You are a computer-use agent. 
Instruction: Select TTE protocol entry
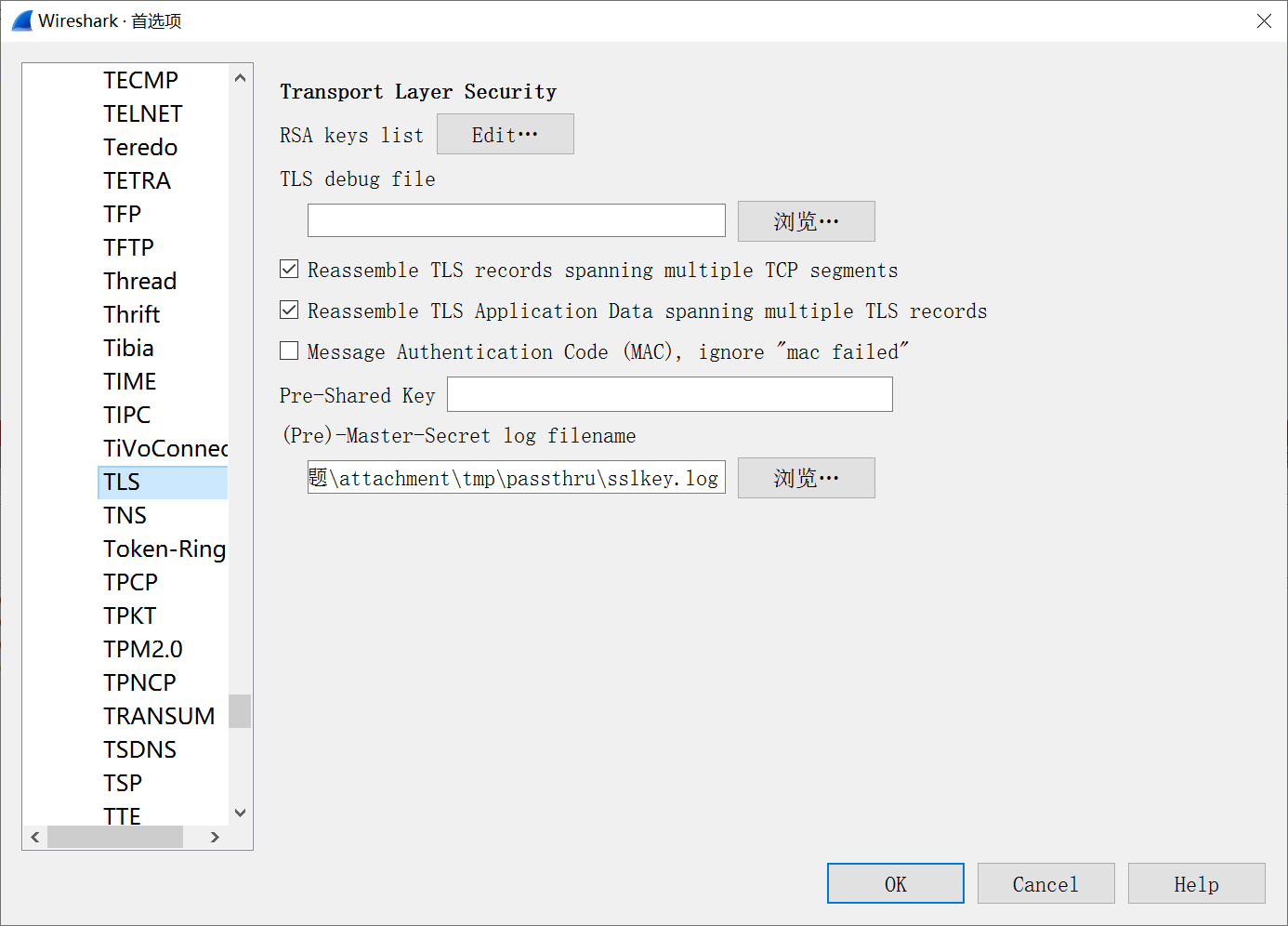pos(122,815)
